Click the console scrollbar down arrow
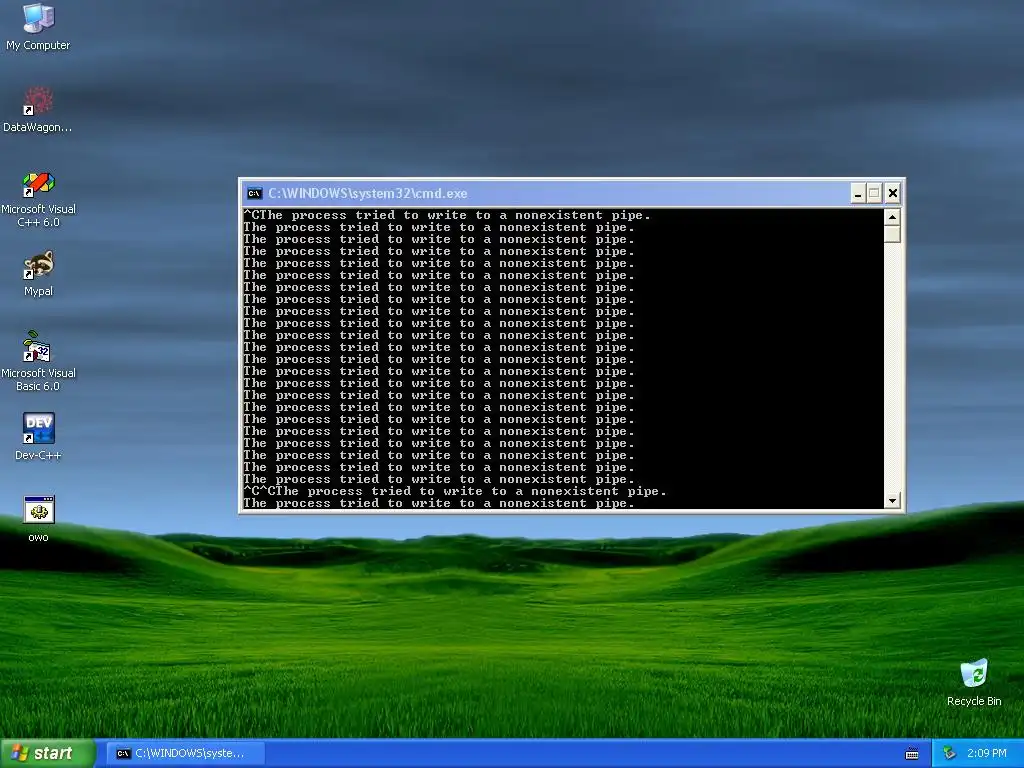The image size is (1024, 768). click(x=892, y=501)
